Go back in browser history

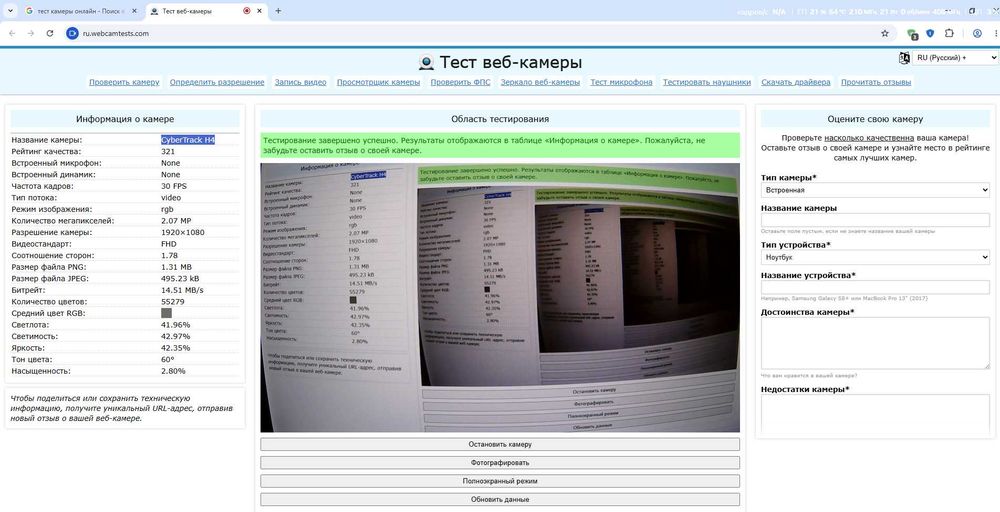point(12,33)
